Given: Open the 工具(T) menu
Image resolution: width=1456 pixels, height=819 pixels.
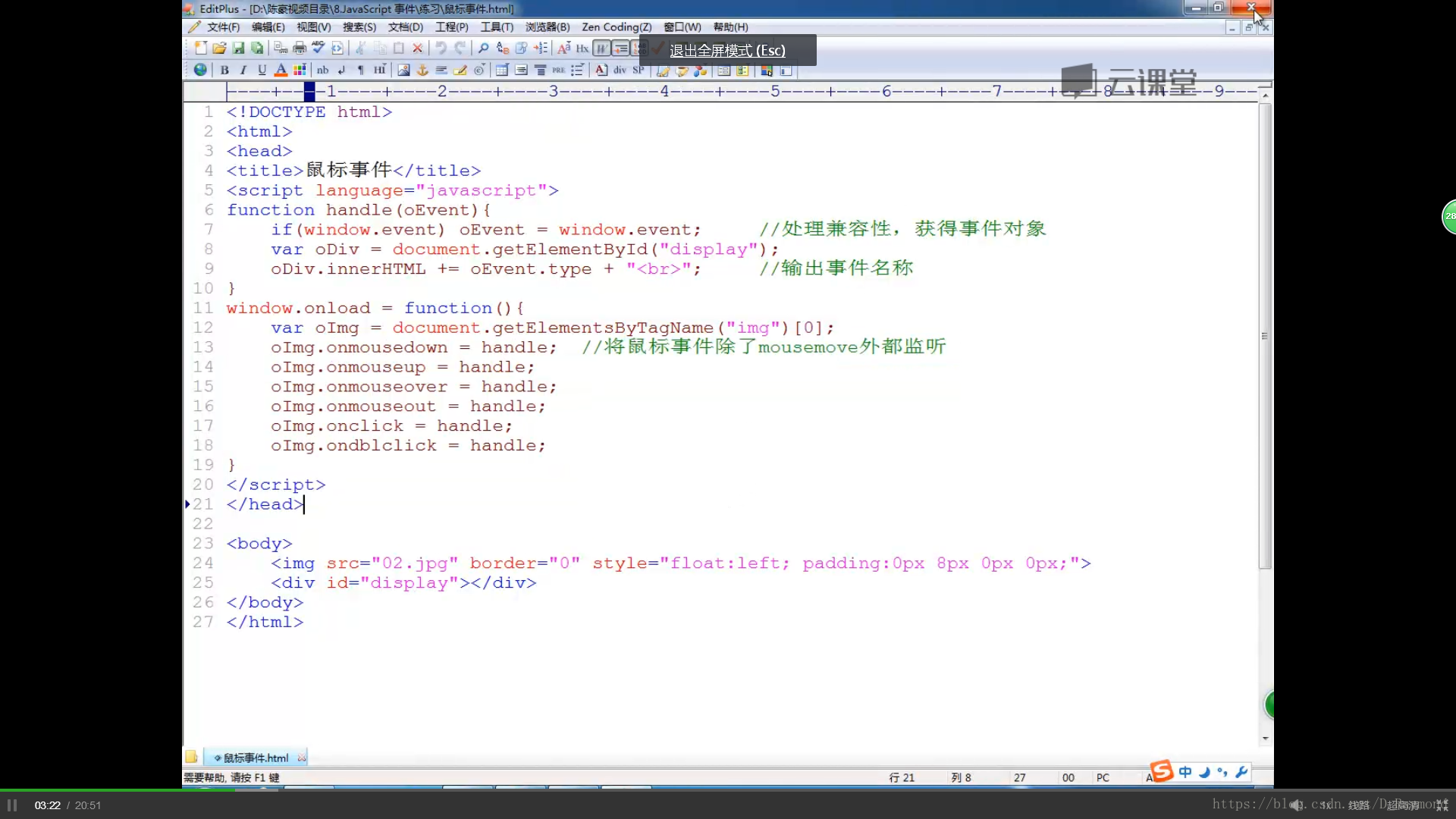Looking at the screenshot, I should [497, 27].
